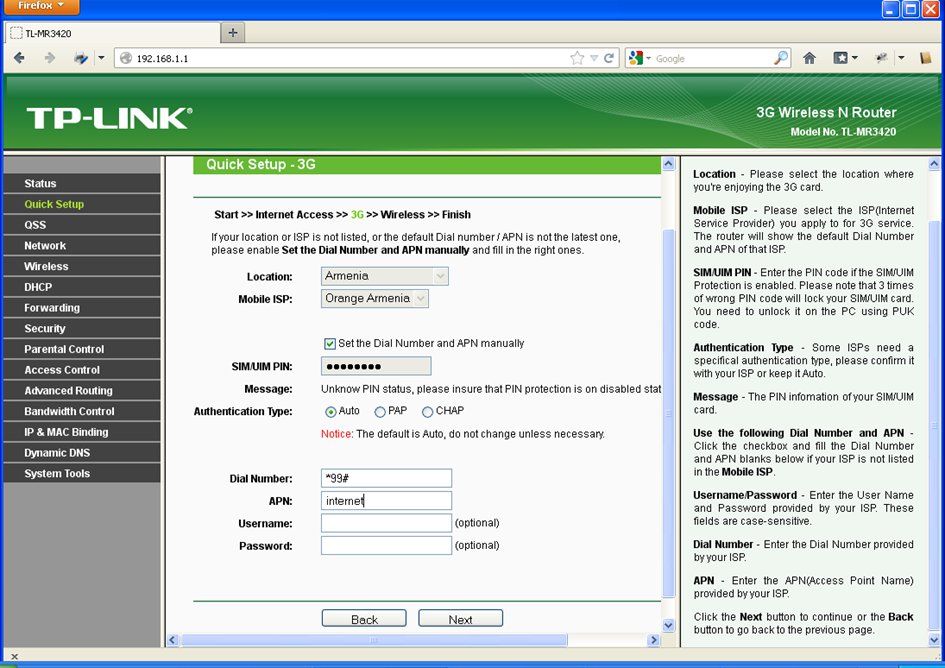Viewport: 945px width, 668px height.
Task: Toggle Set Dial Number and APN manually
Action: click(330, 344)
